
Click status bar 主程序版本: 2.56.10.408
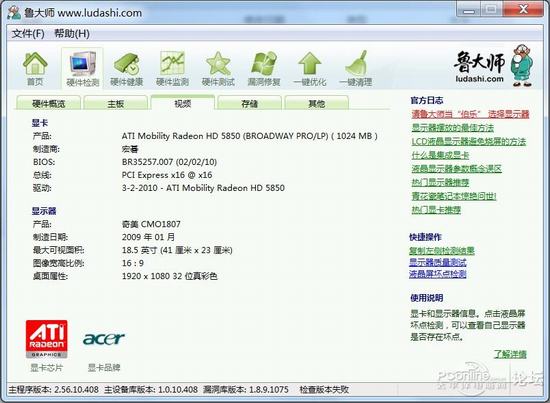(54, 390)
